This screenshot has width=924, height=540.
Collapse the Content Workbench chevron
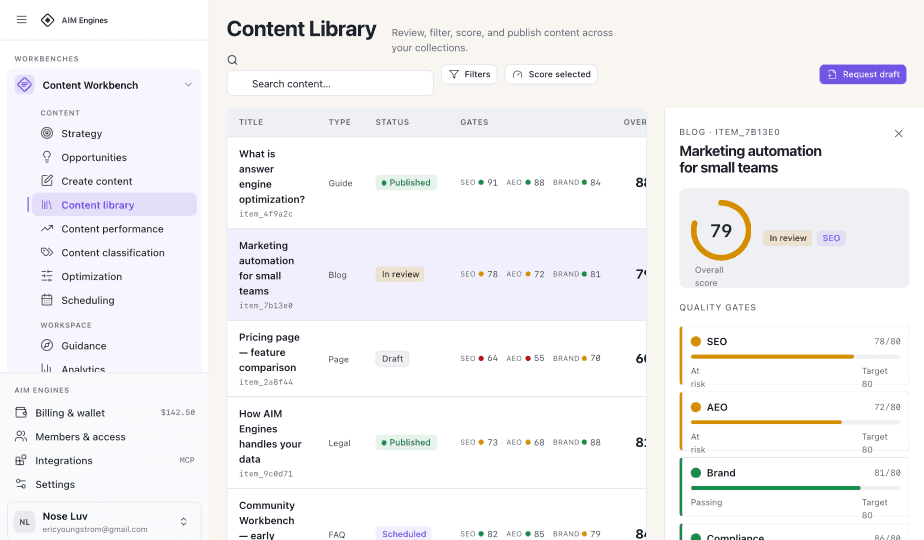click(188, 84)
